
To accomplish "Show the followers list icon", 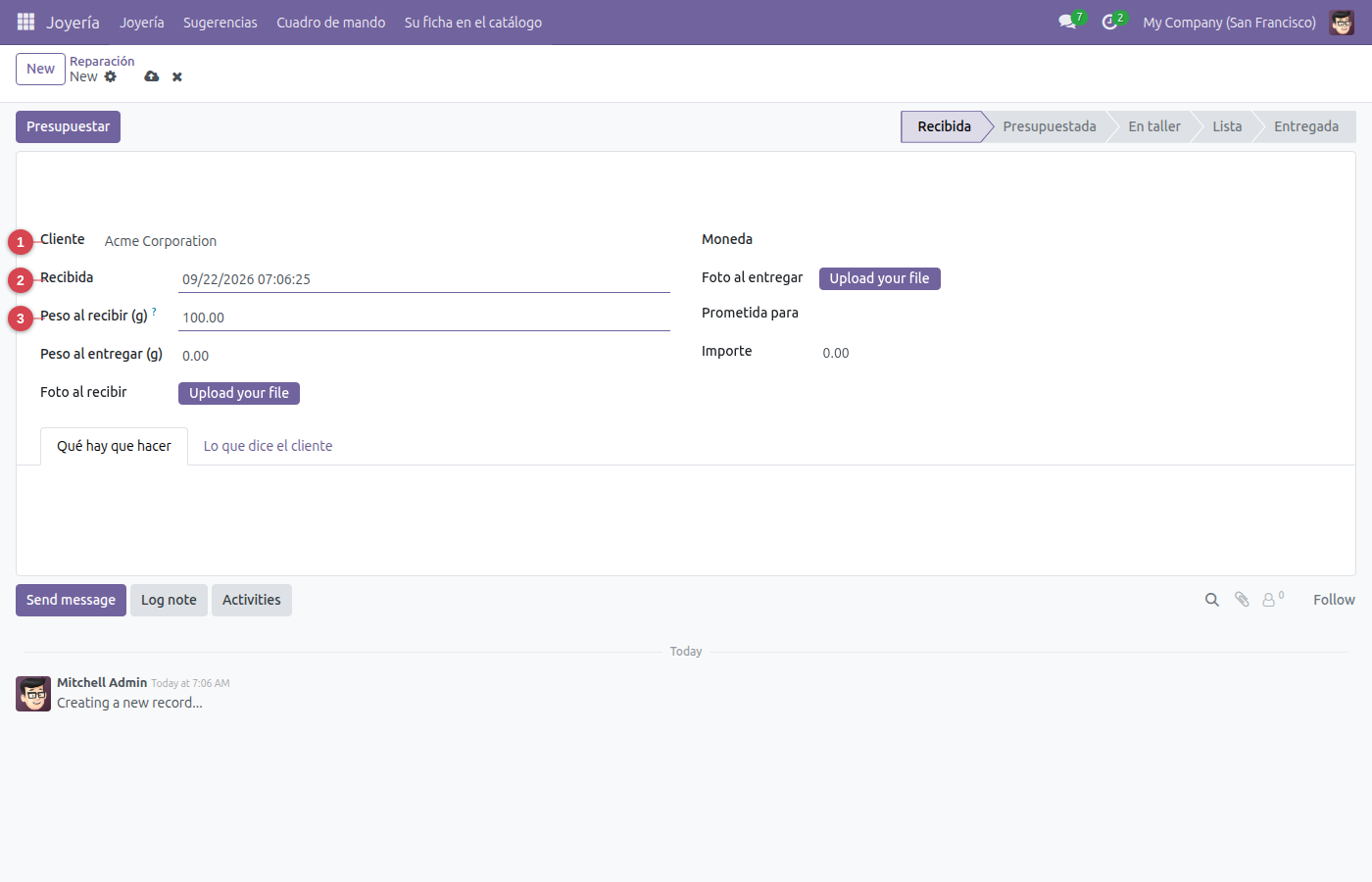I will (1273, 599).
